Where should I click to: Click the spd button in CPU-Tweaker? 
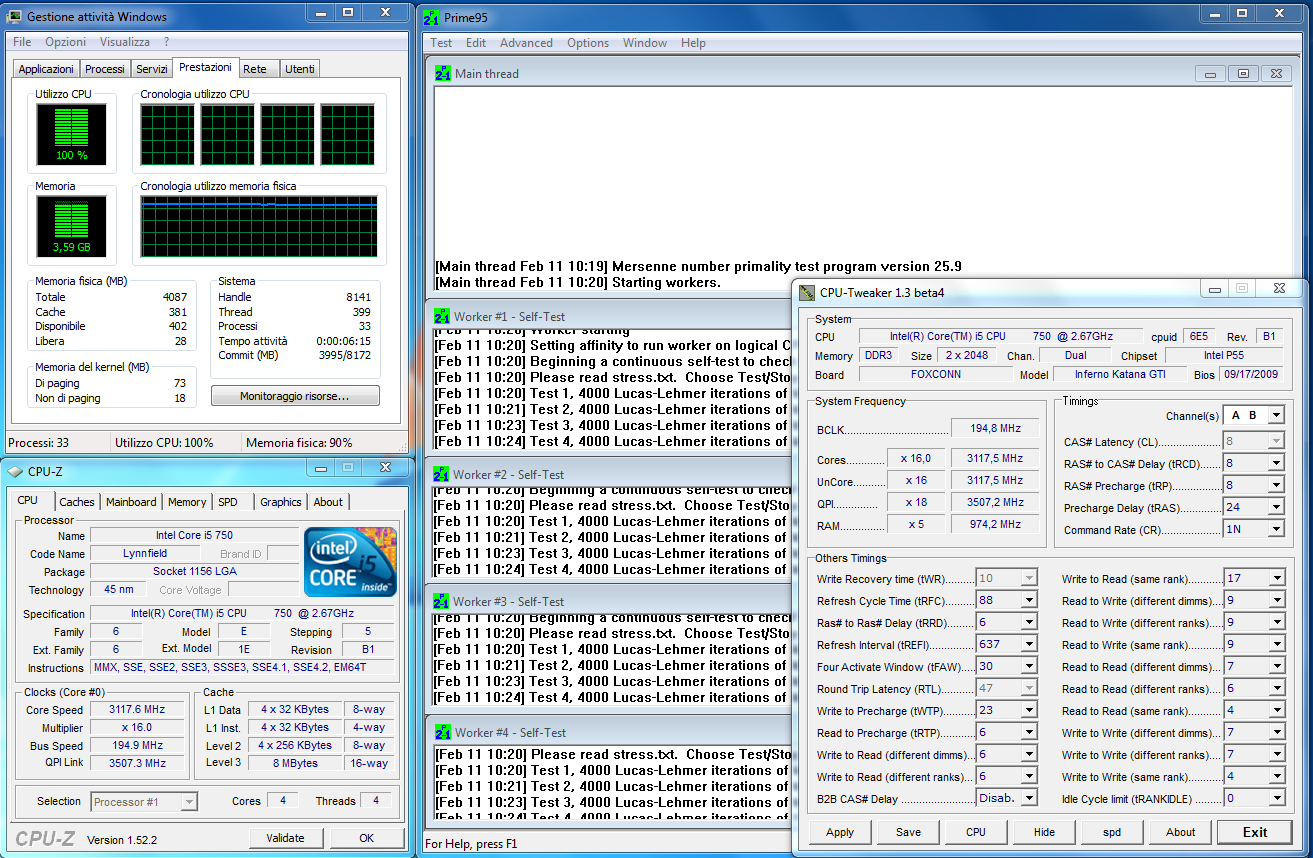(x=1112, y=832)
